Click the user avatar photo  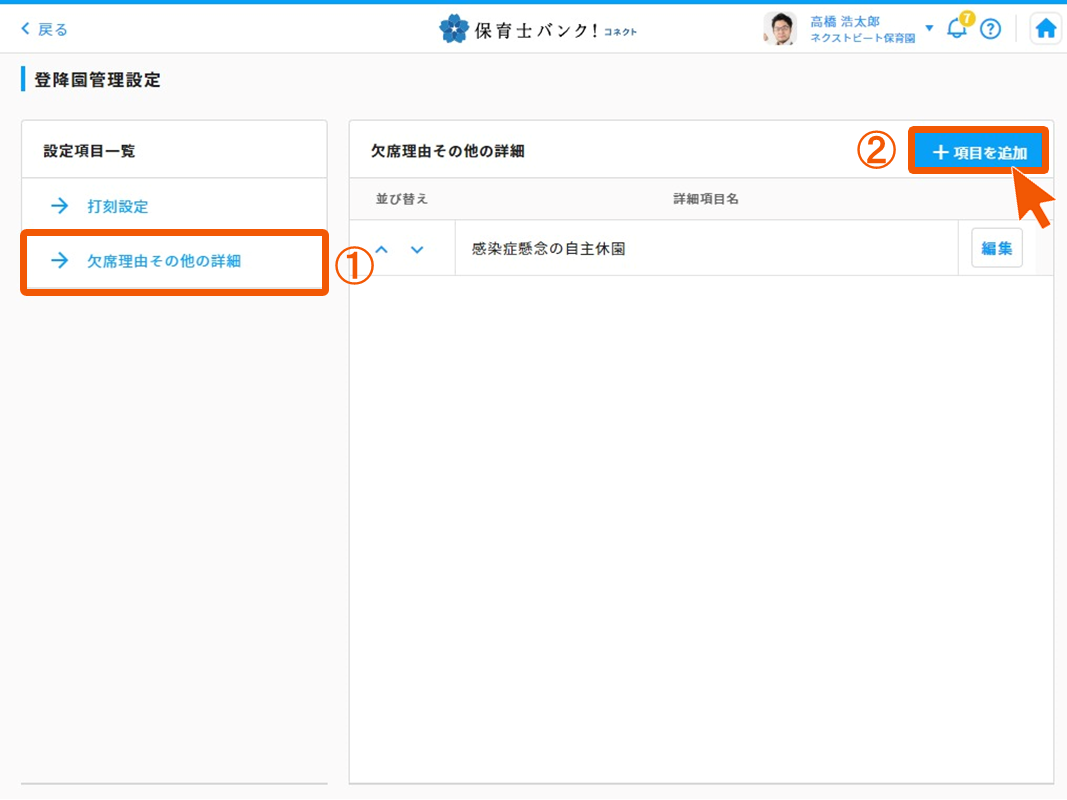pos(779,29)
